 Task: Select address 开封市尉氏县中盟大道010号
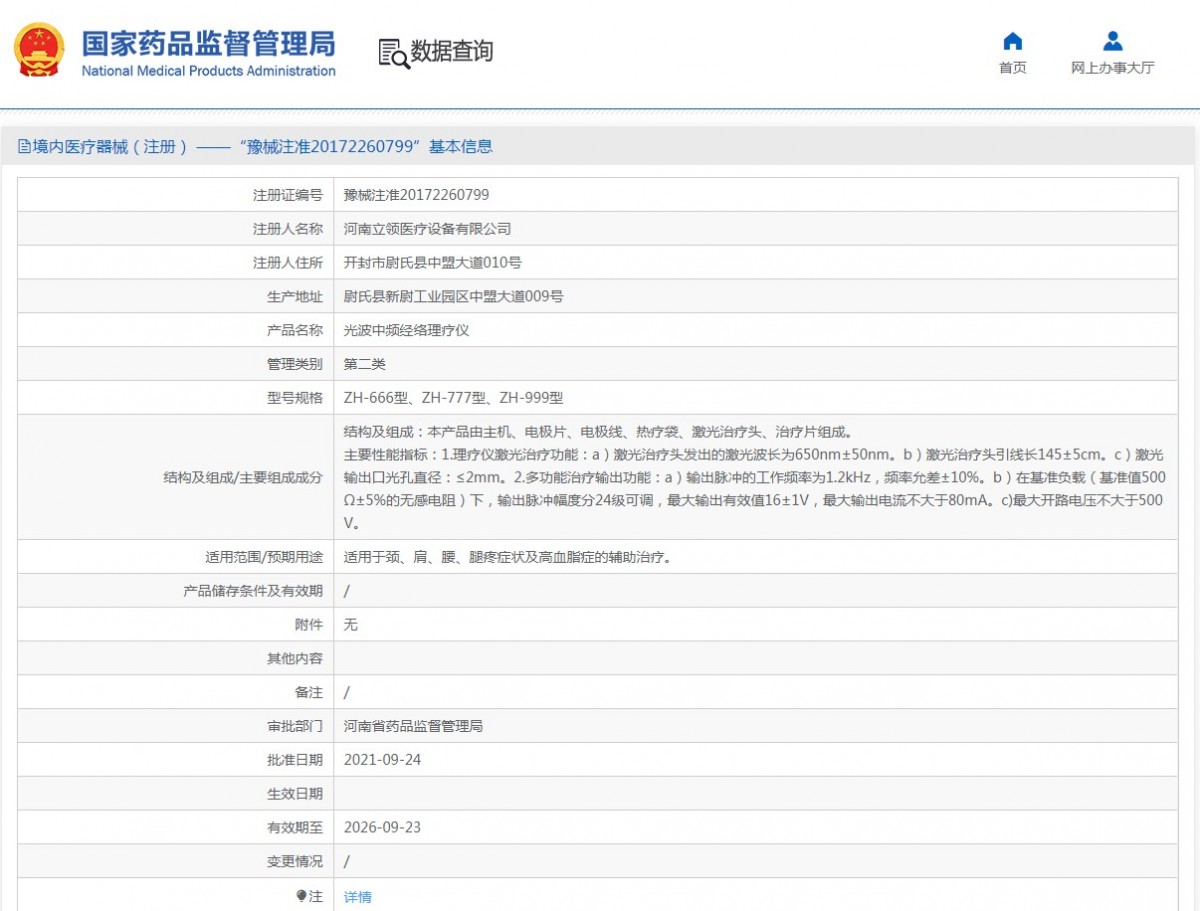tap(432, 263)
